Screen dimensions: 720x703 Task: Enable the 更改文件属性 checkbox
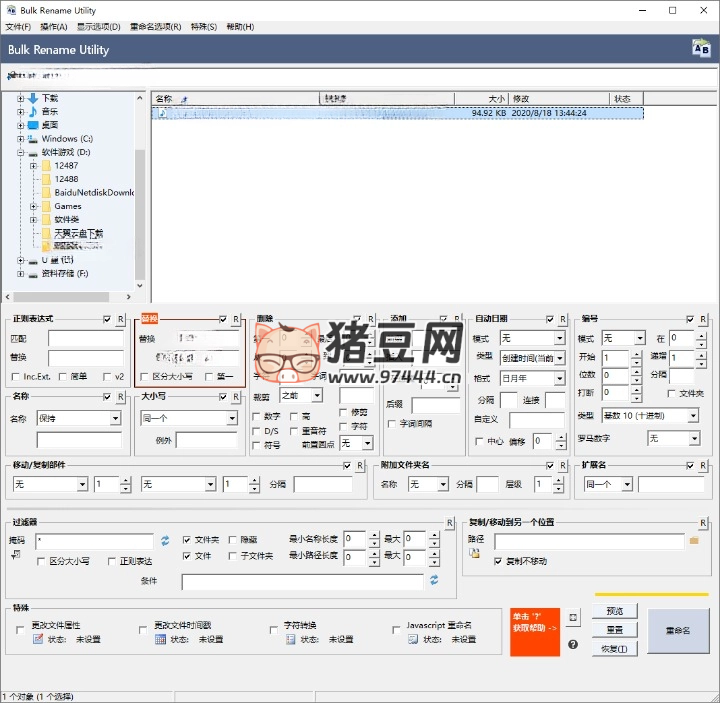coord(20,630)
